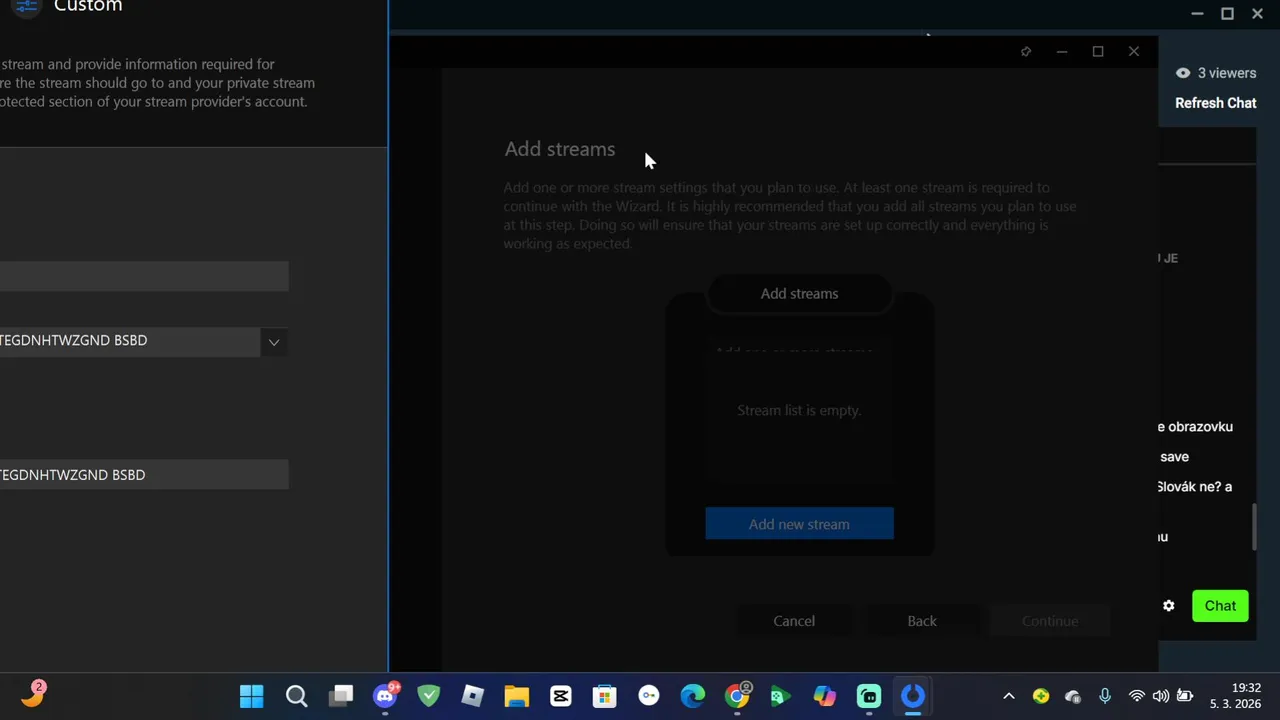The image size is (1280, 720).
Task: Open Roblox Studio from taskbar
Action: point(473,696)
